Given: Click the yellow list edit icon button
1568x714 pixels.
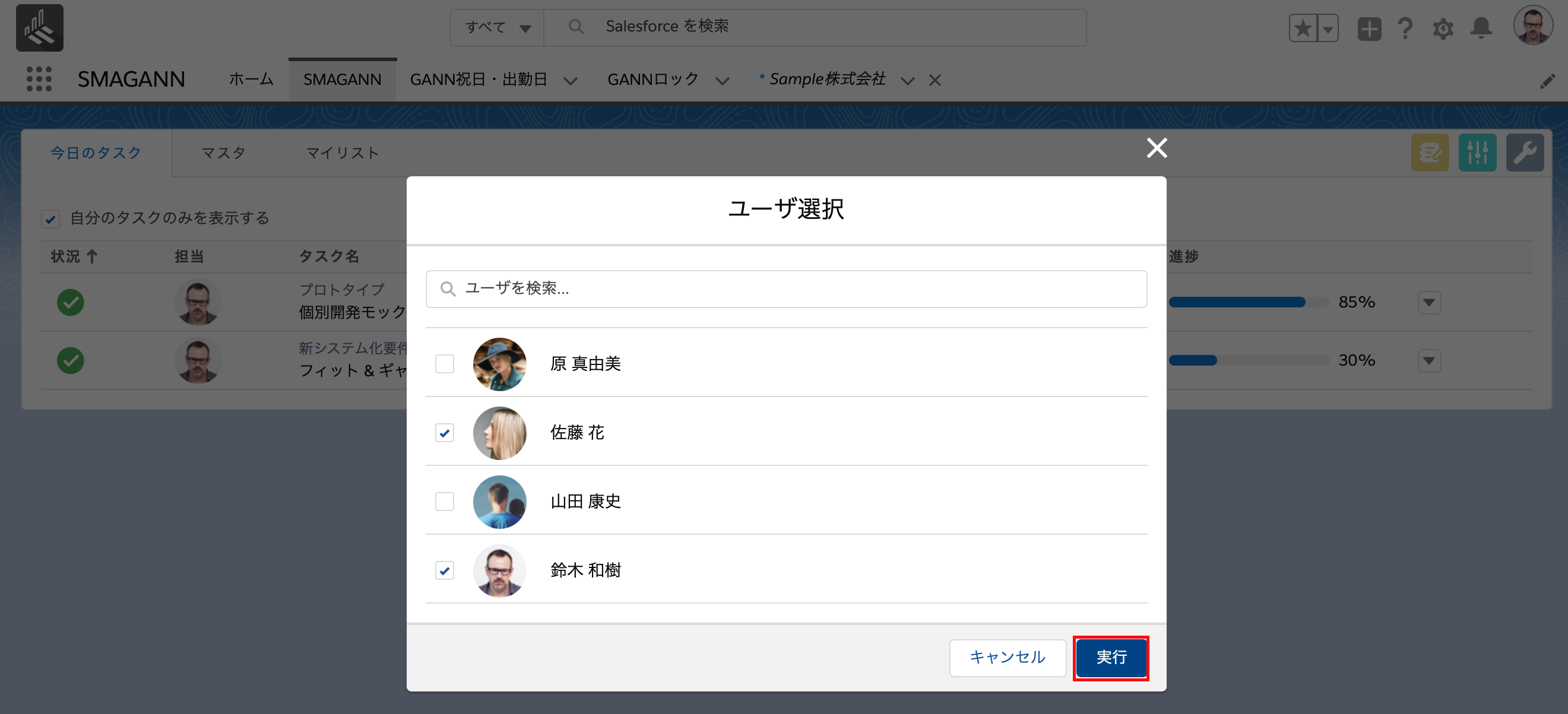Looking at the screenshot, I should point(1430,152).
